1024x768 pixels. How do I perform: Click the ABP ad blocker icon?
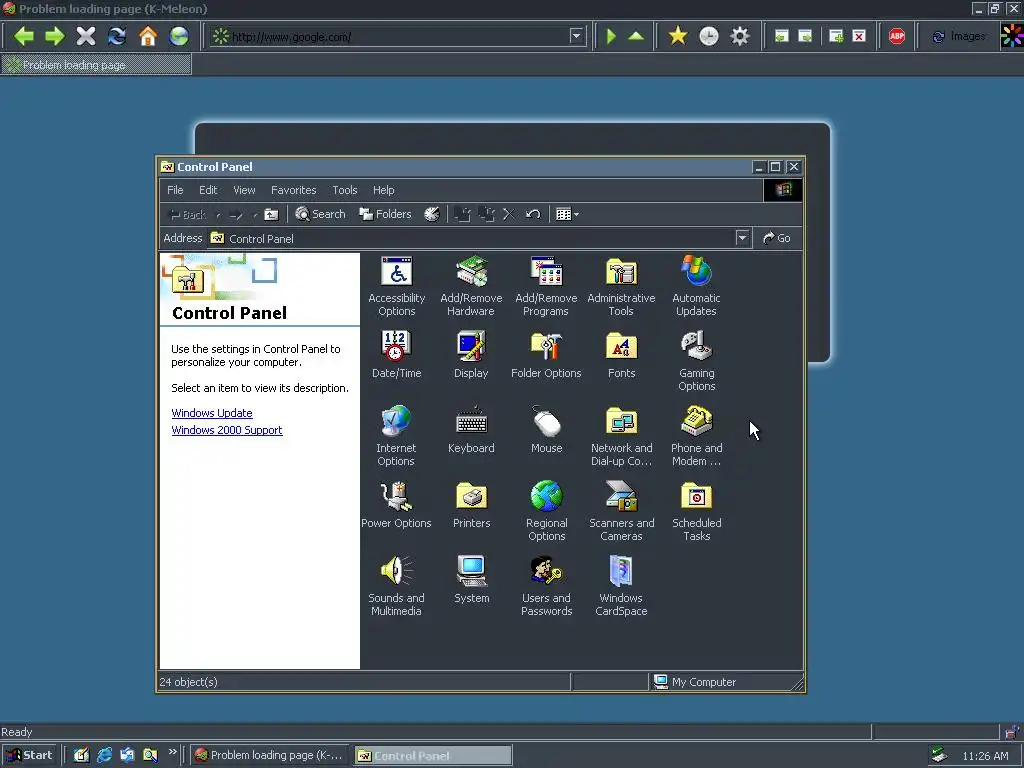897,36
